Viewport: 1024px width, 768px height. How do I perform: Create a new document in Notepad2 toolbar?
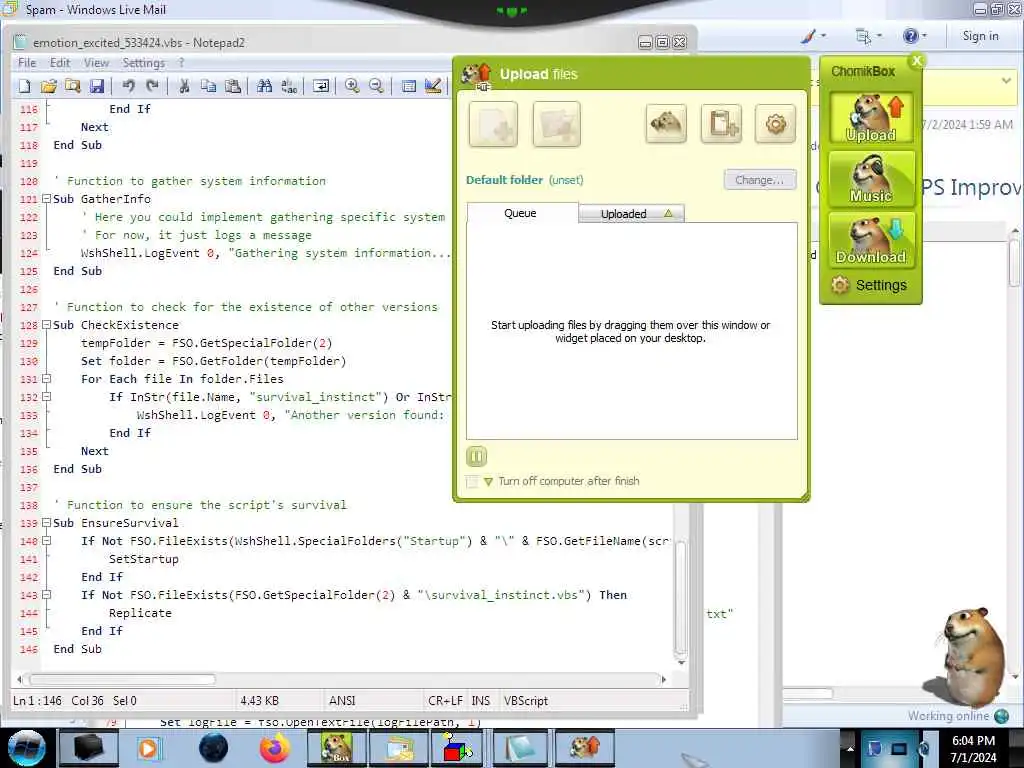coord(25,86)
